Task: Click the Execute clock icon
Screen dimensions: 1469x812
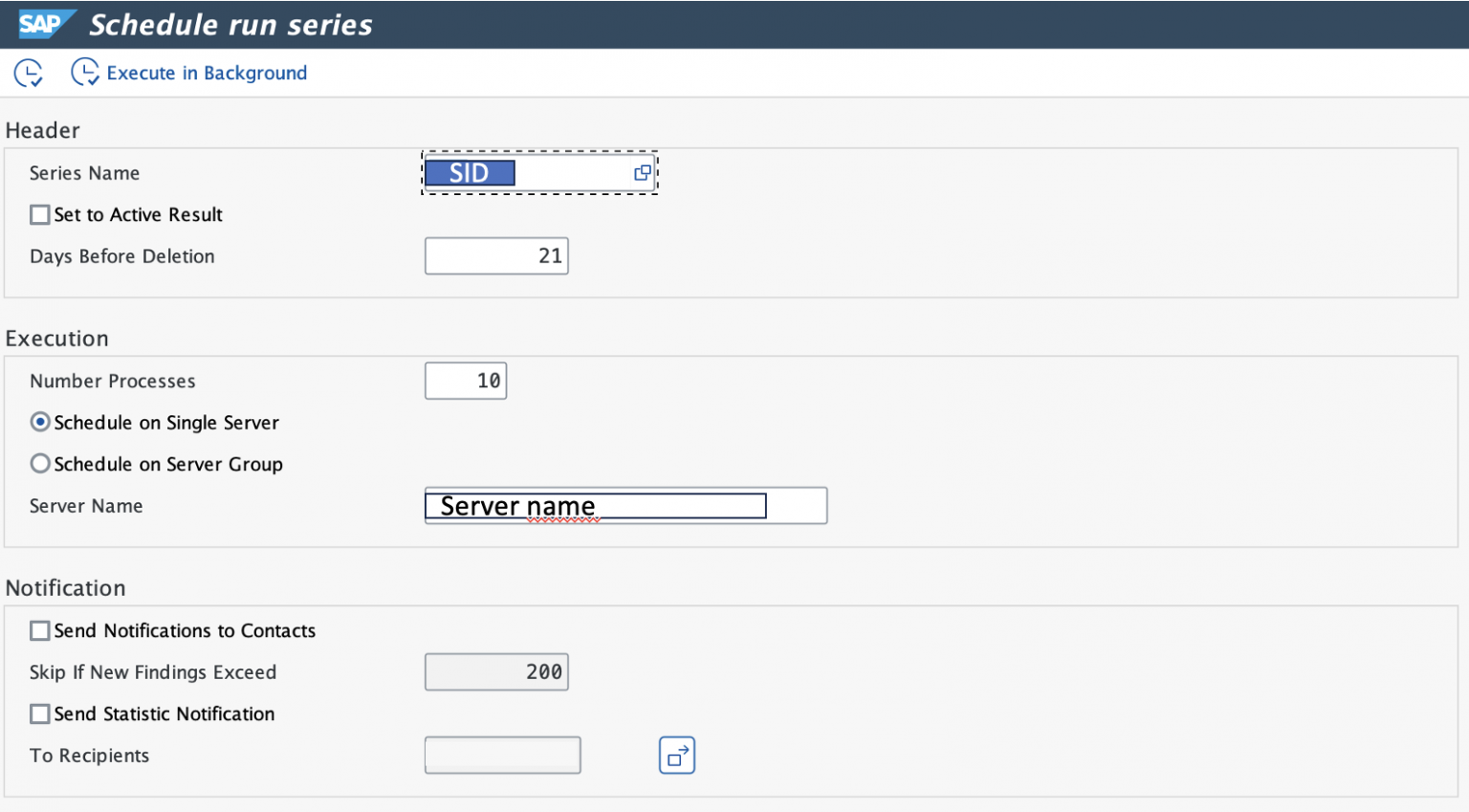Action: [x=28, y=73]
